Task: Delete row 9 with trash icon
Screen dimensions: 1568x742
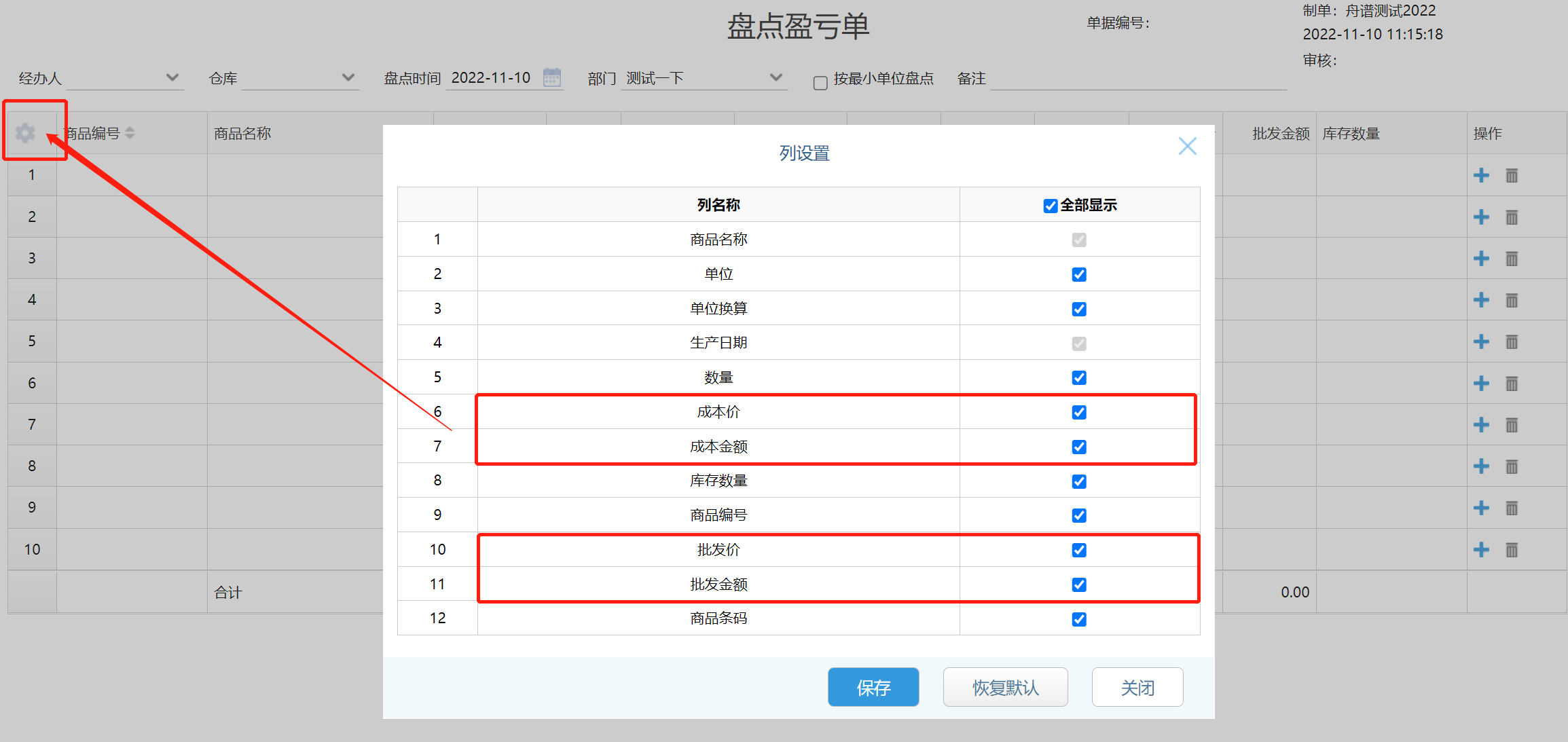Action: point(1512,508)
